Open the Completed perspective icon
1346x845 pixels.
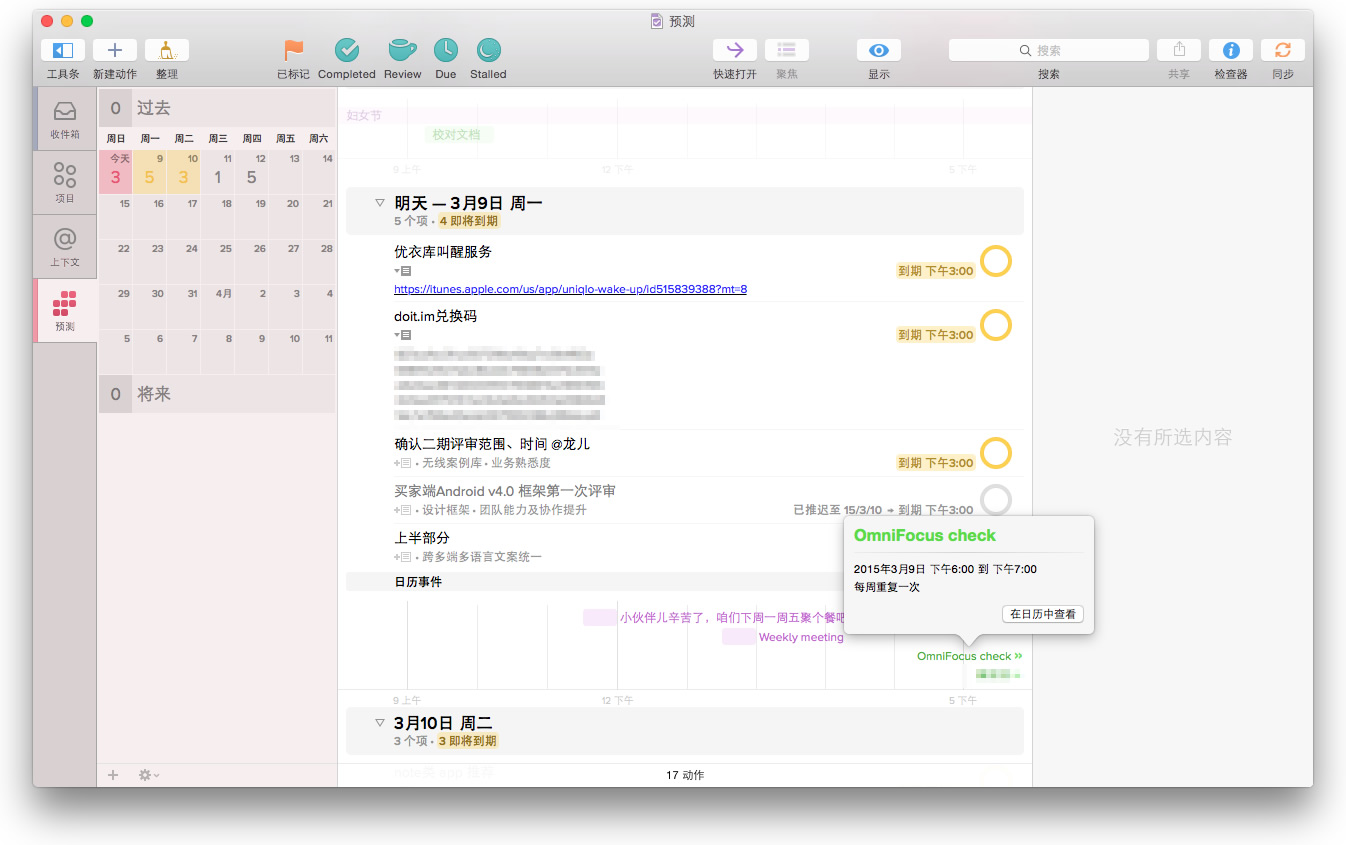(347, 51)
